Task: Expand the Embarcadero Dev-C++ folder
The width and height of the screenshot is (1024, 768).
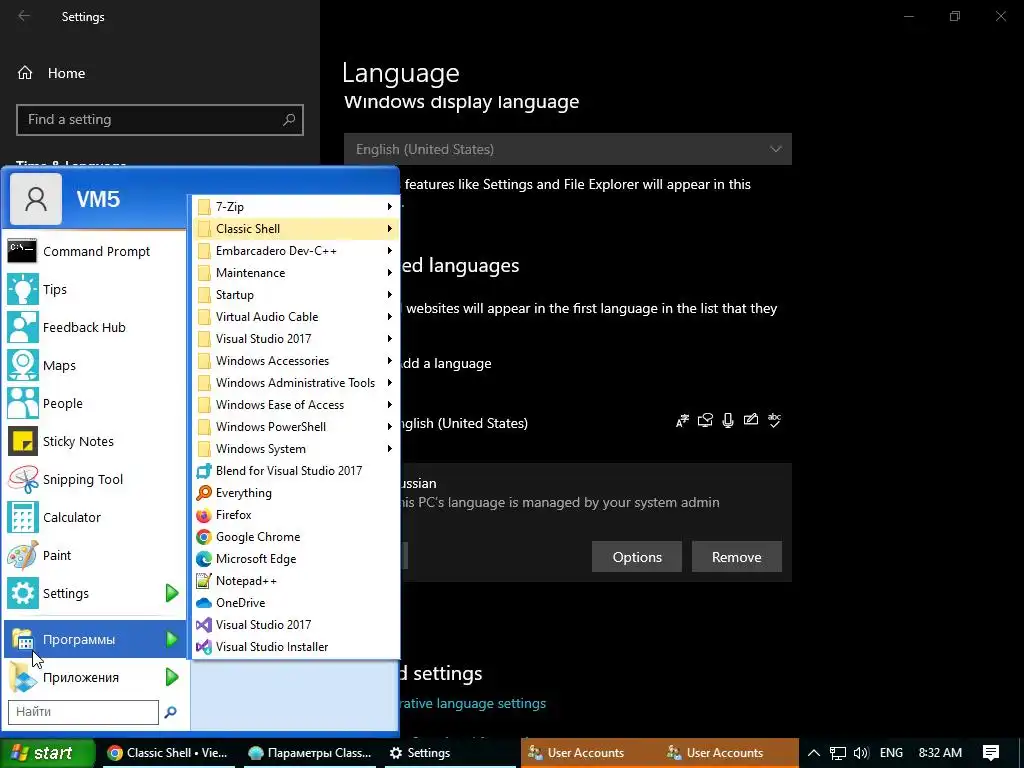Action: point(295,251)
